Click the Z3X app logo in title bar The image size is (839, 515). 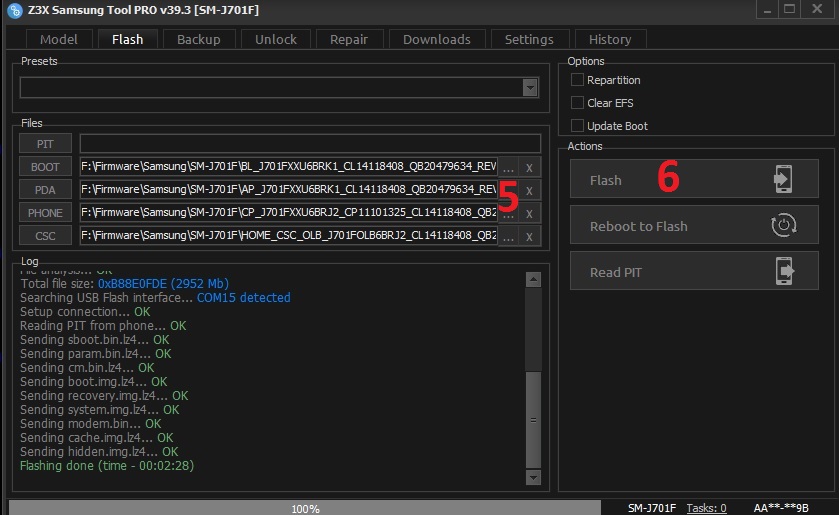coord(15,10)
